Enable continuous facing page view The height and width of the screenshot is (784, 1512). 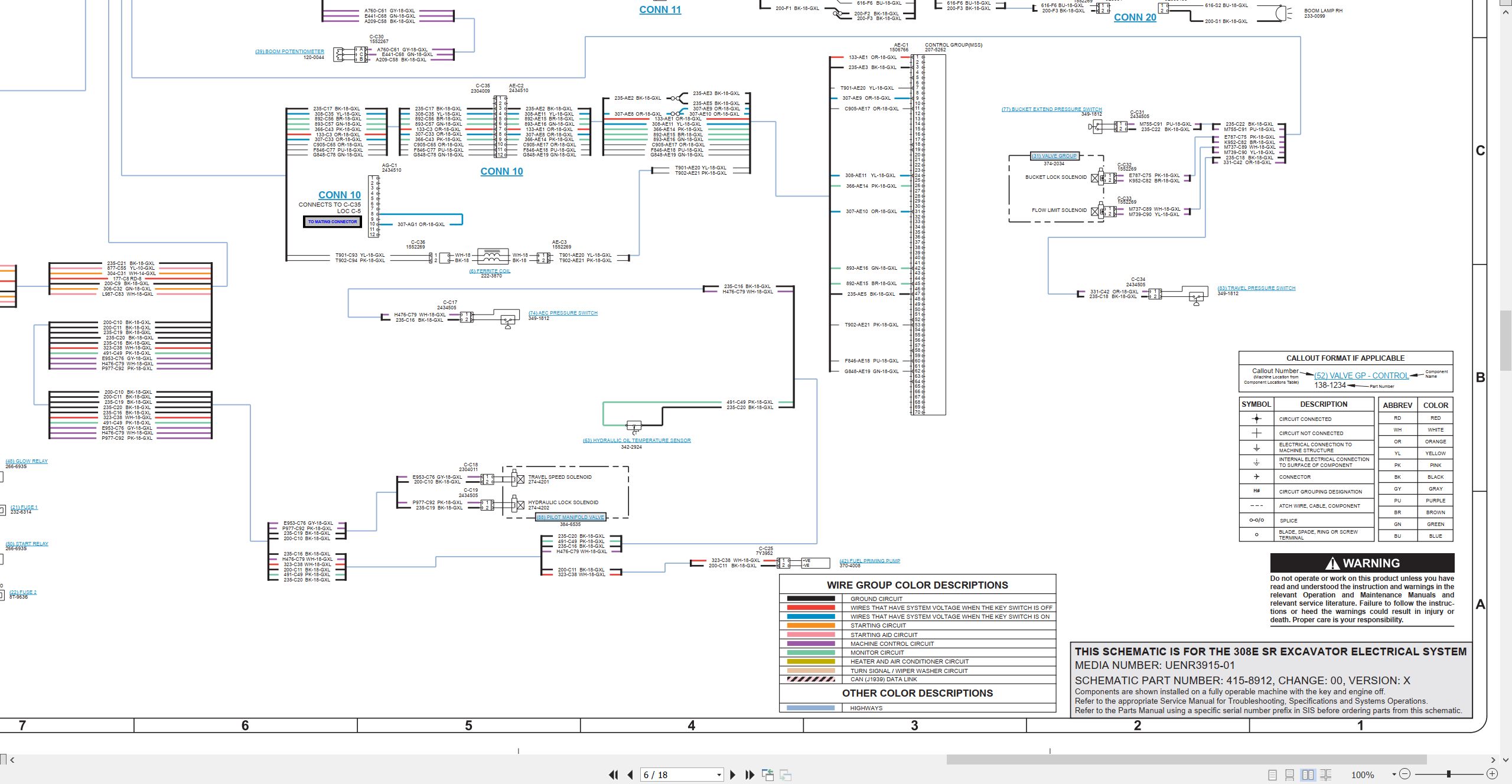pyautogui.click(x=1325, y=775)
